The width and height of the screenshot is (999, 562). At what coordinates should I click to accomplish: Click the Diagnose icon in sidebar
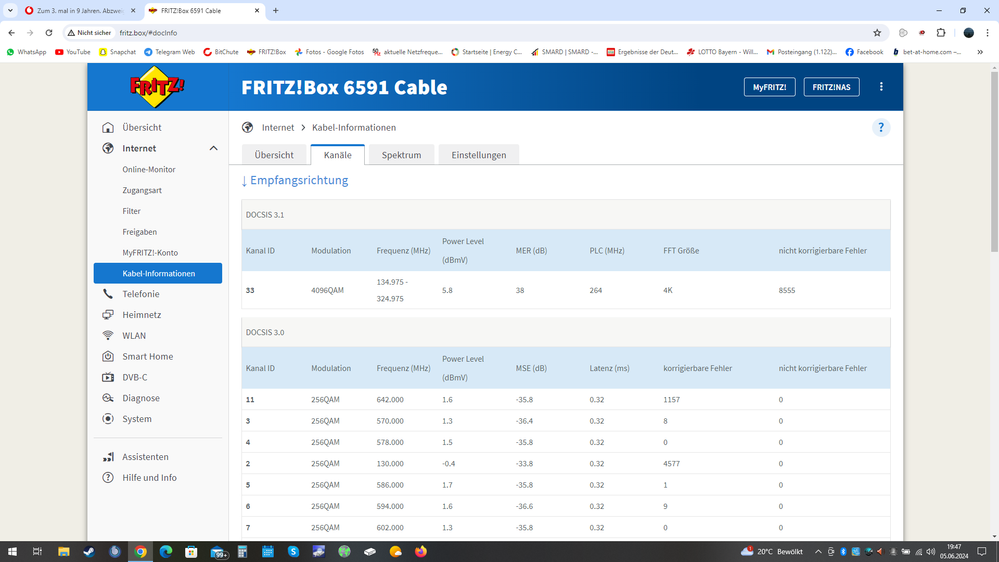(x=108, y=398)
